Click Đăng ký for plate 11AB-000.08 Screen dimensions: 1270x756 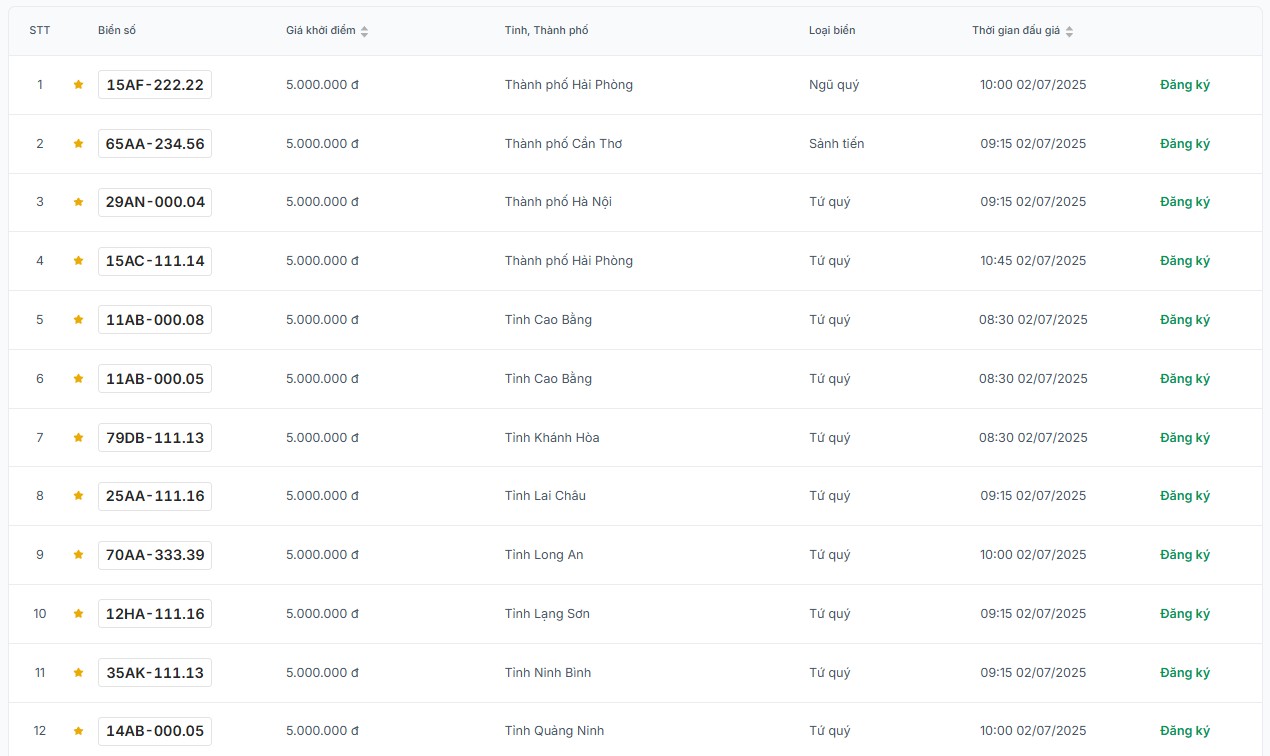click(1185, 320)
